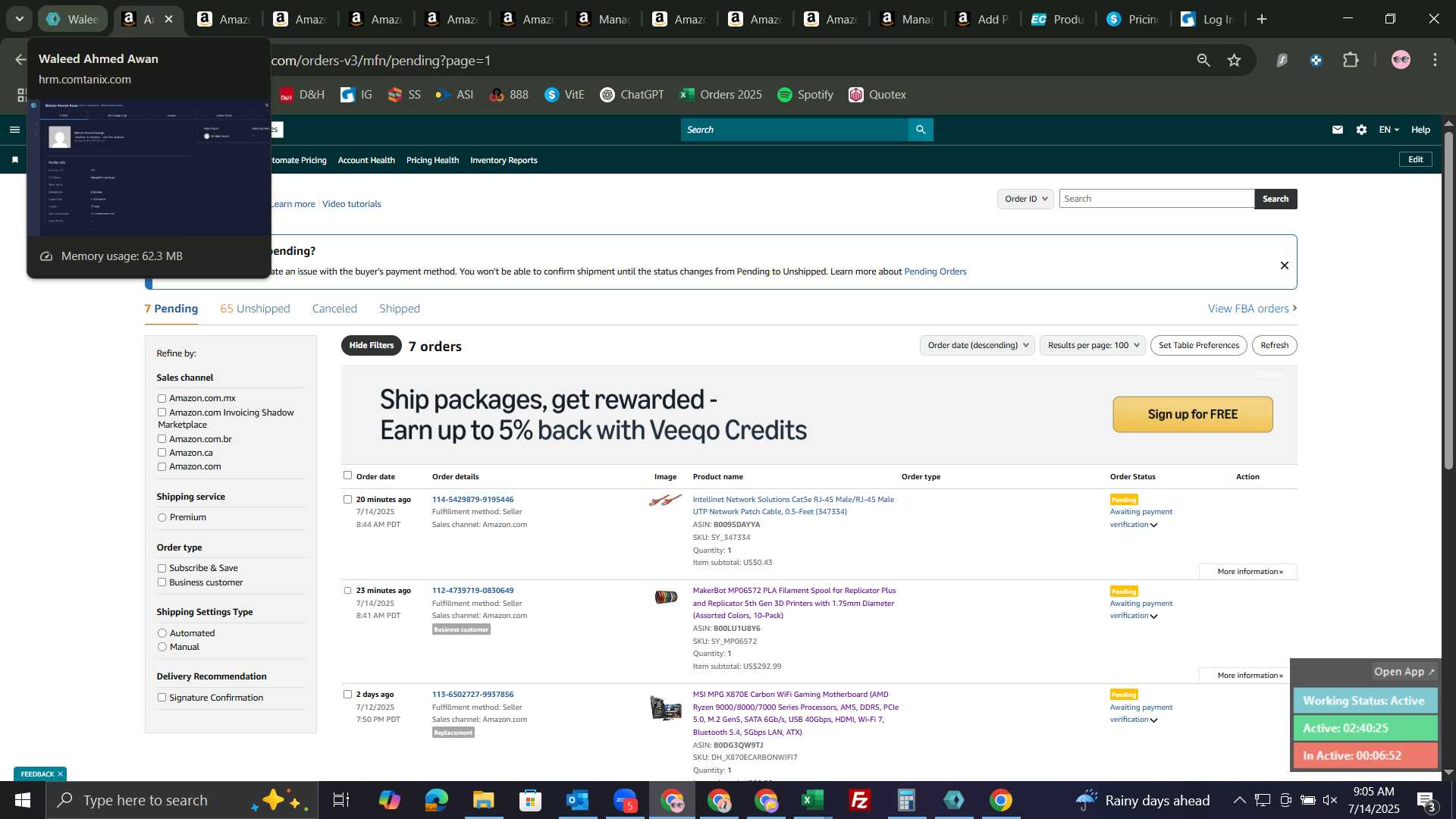The width and height of the screenshot is (1456, 819).
Task: Check the Business customer filter
Action: tap(162, 582)
